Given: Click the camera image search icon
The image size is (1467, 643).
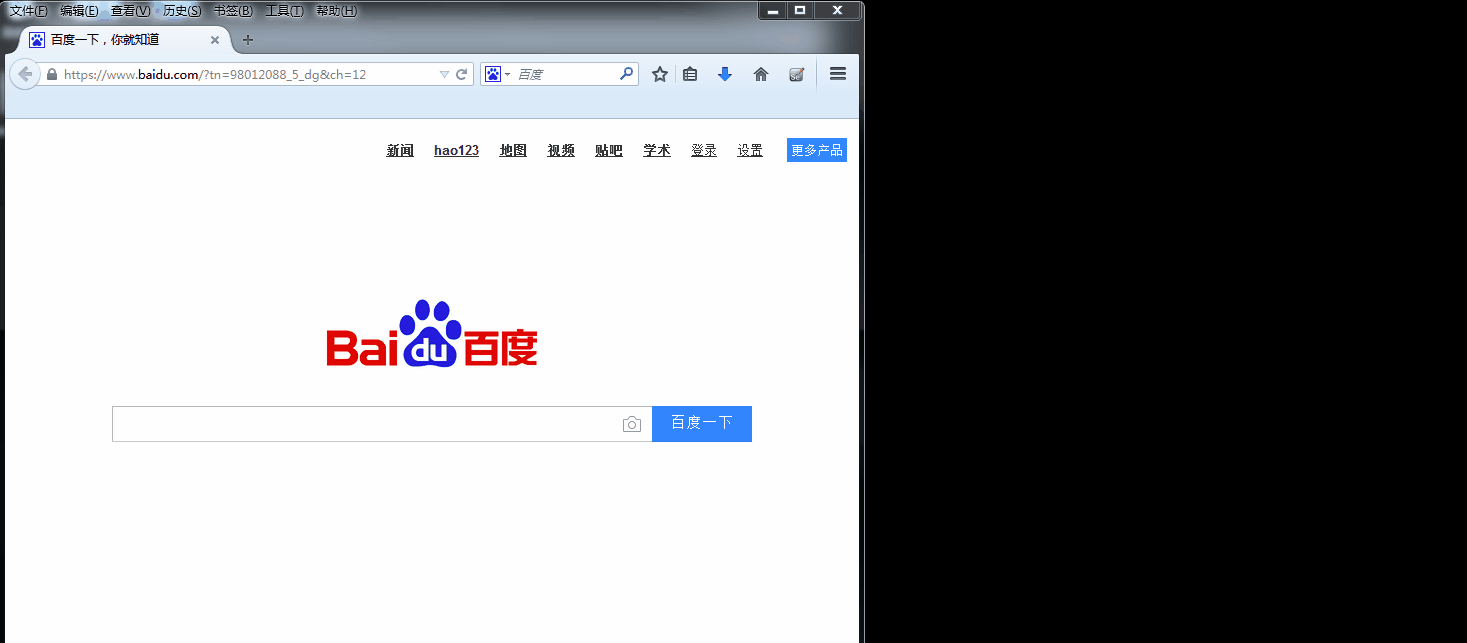Looking at the screenshot, I should tap(632, 425).
